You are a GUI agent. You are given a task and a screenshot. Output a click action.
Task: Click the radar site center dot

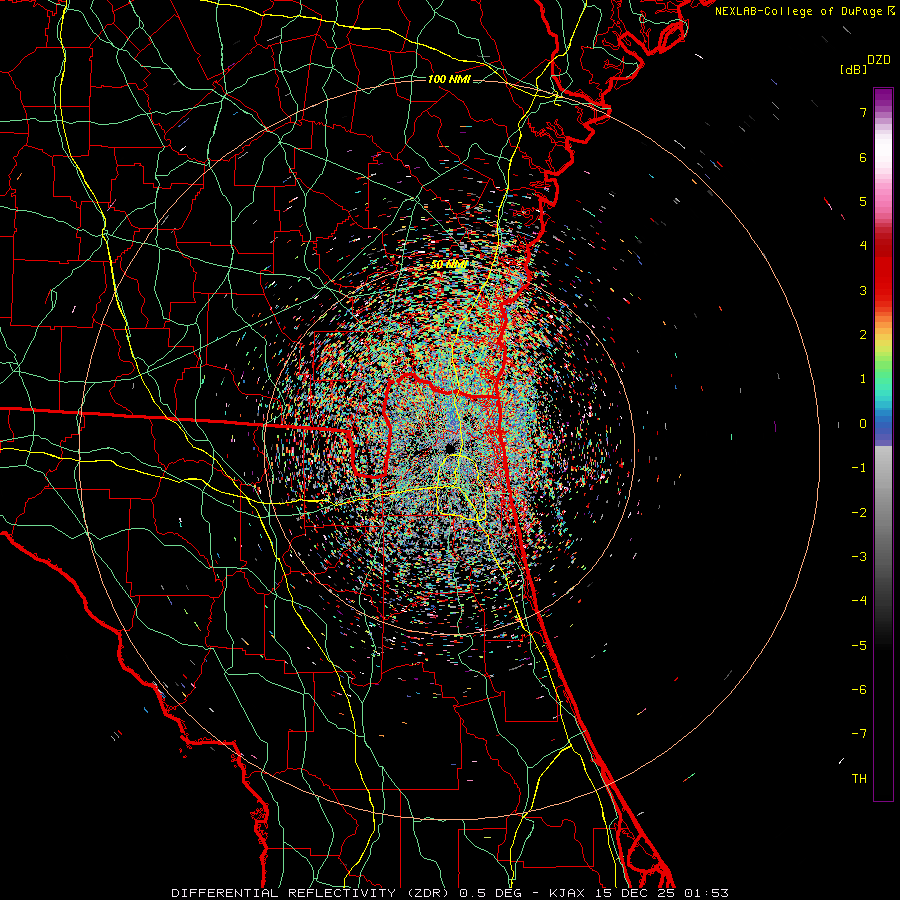pyautogui.click(x=449, y=447)
